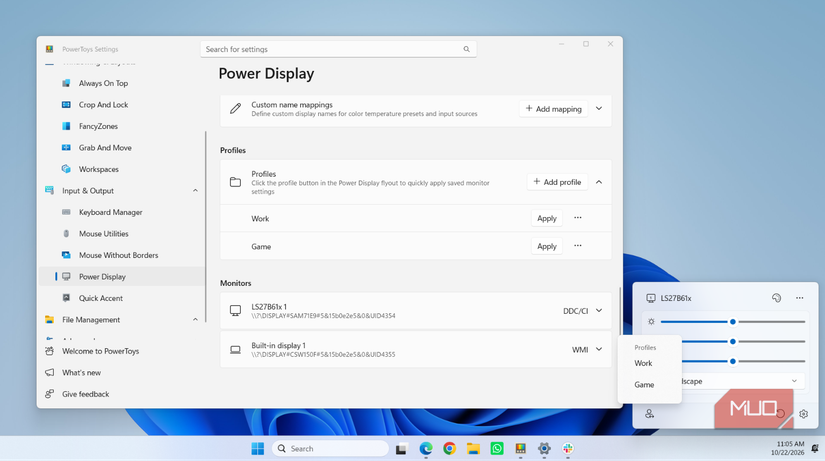
Task: Launch Google Chrome from taskbar
Action: (x=449, y=448)
